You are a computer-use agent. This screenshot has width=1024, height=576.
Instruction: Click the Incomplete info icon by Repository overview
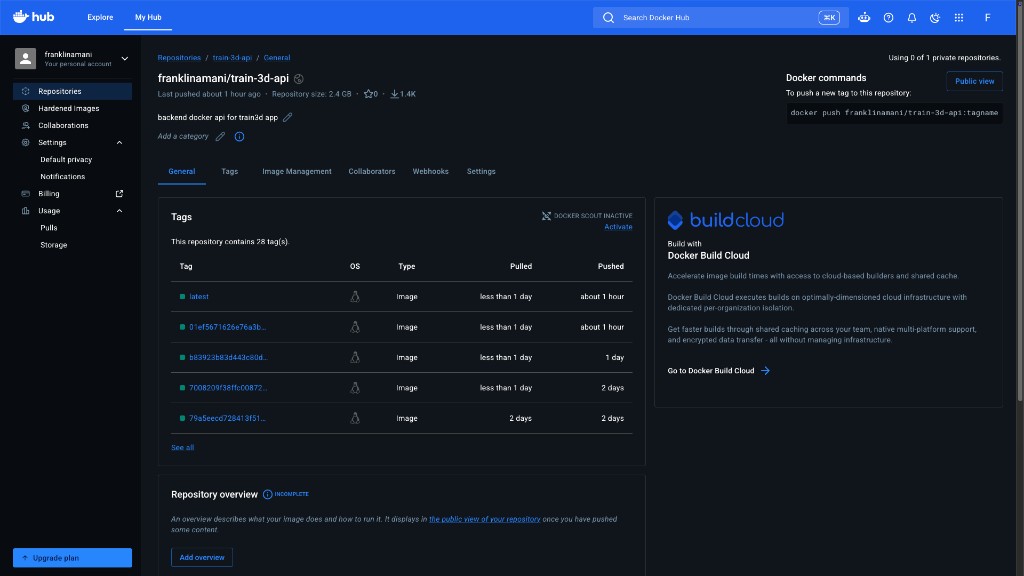point(267,494)
